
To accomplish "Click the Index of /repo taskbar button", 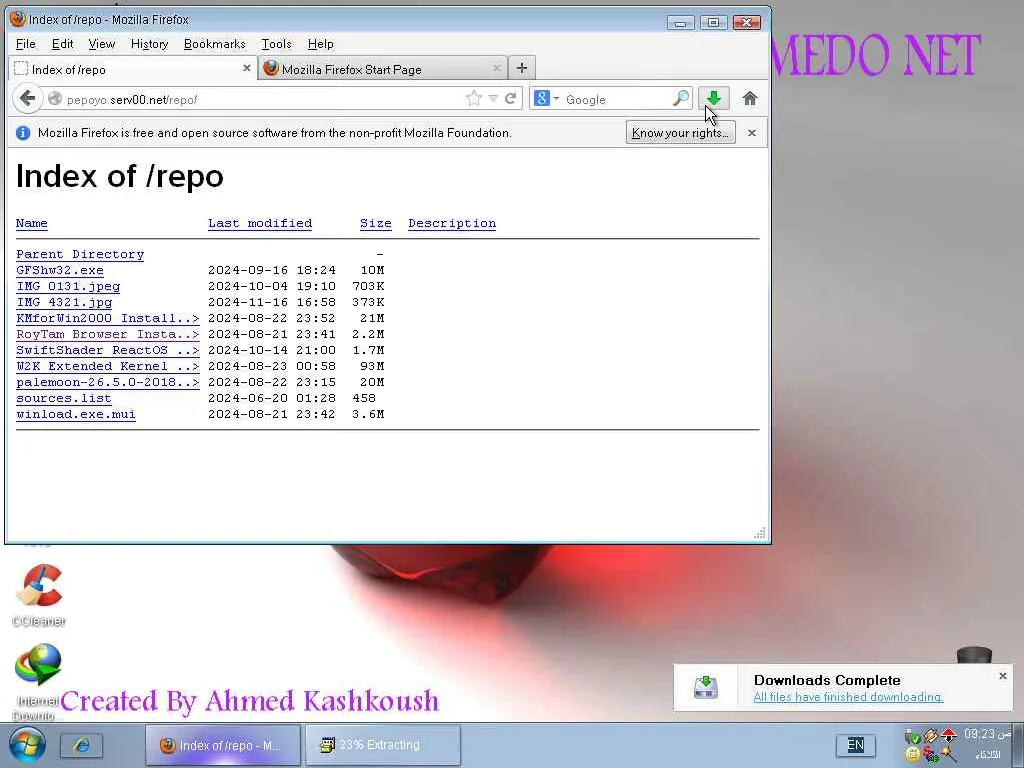I will (x=223, y=745).
